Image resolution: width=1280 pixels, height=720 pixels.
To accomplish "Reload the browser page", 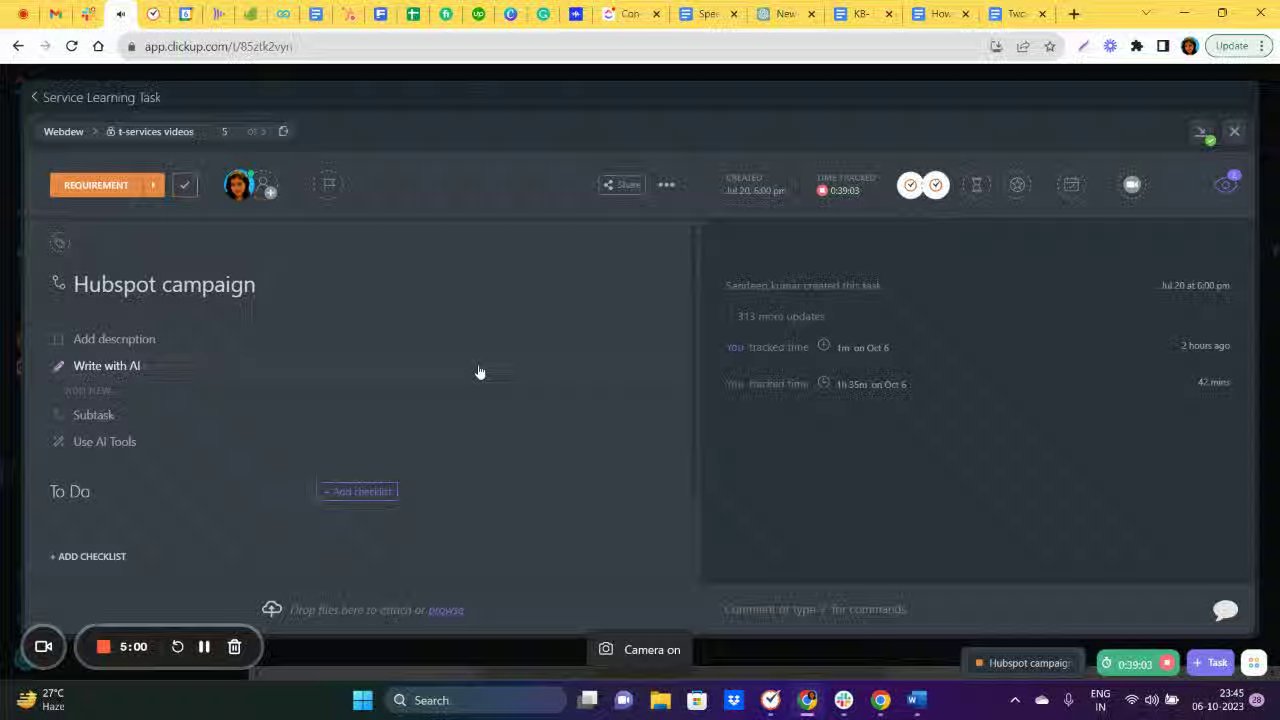I will 71,46.
